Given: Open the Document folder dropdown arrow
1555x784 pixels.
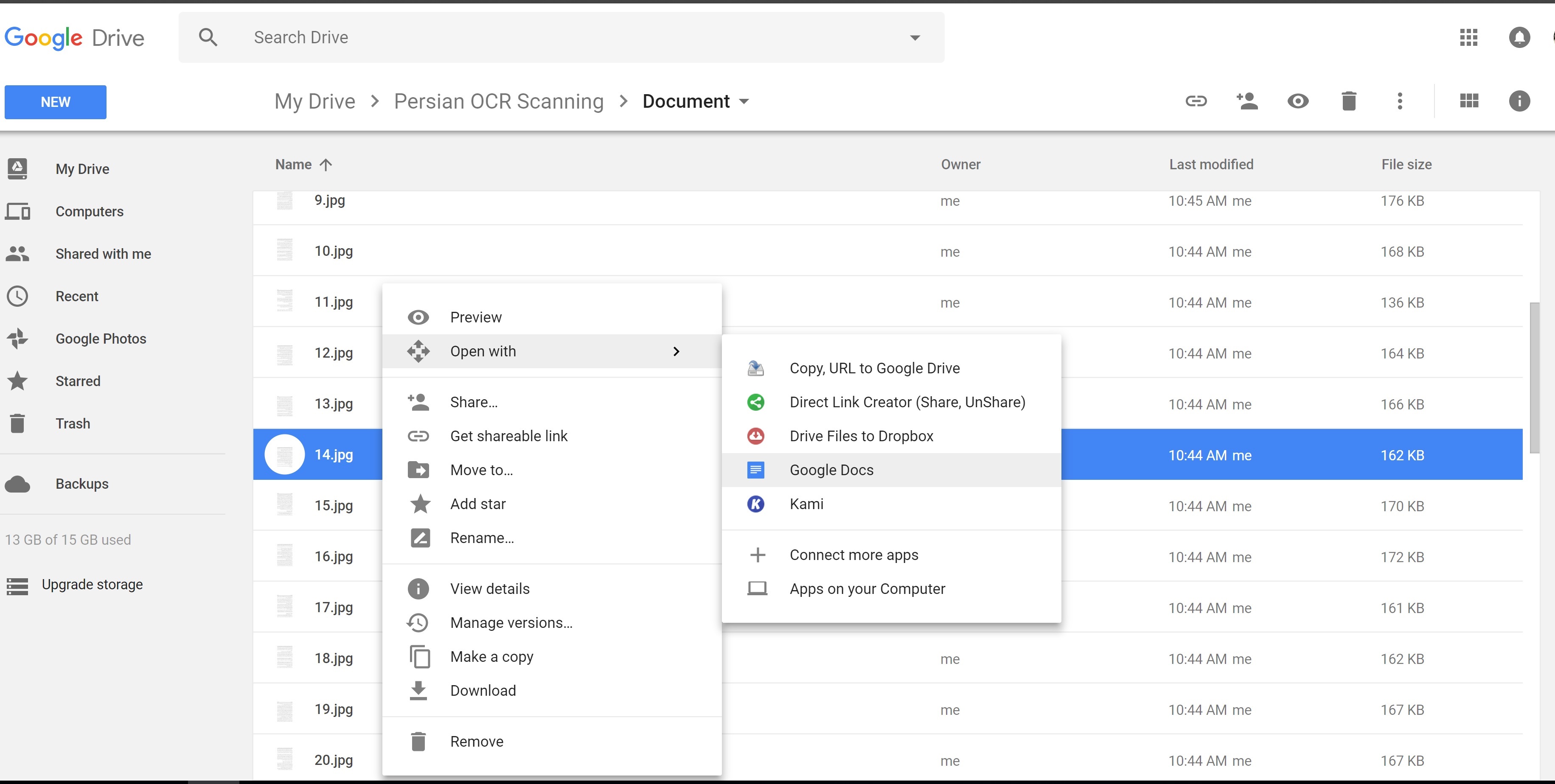Looking at the screenshot, I should pyautogui.click(x=744, y=101).
